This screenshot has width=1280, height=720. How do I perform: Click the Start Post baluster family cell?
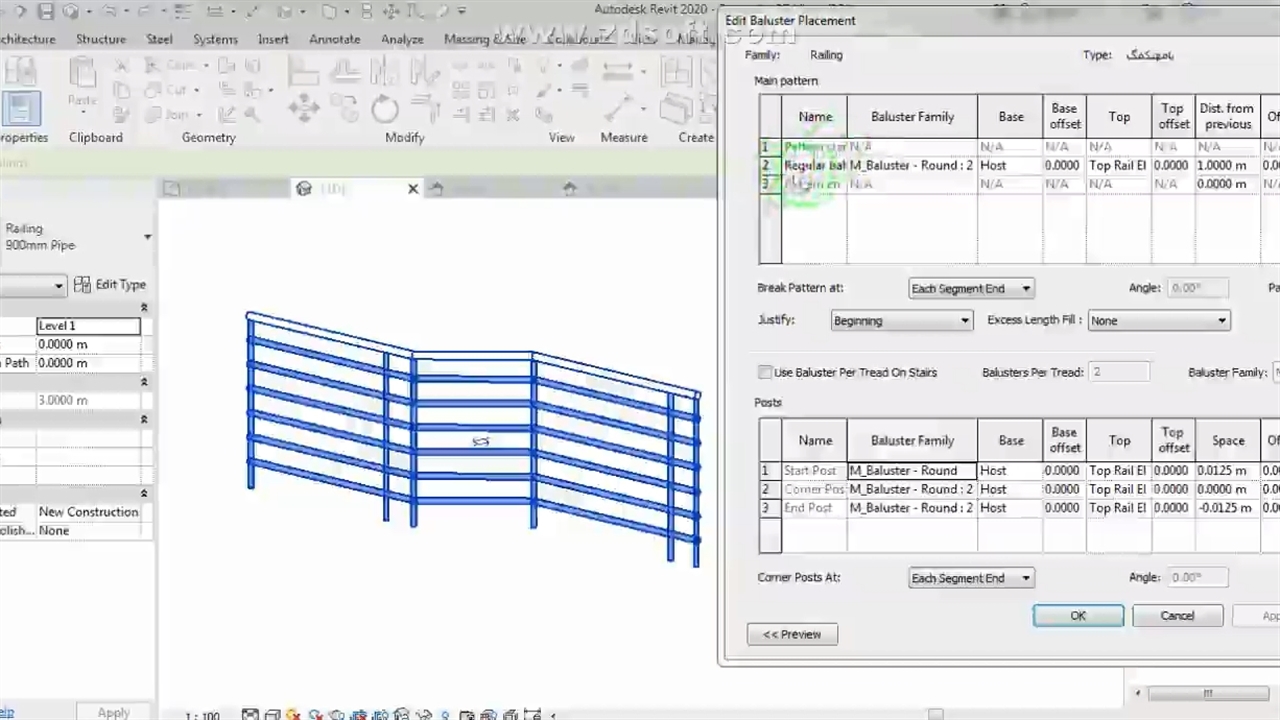point(911,471)
